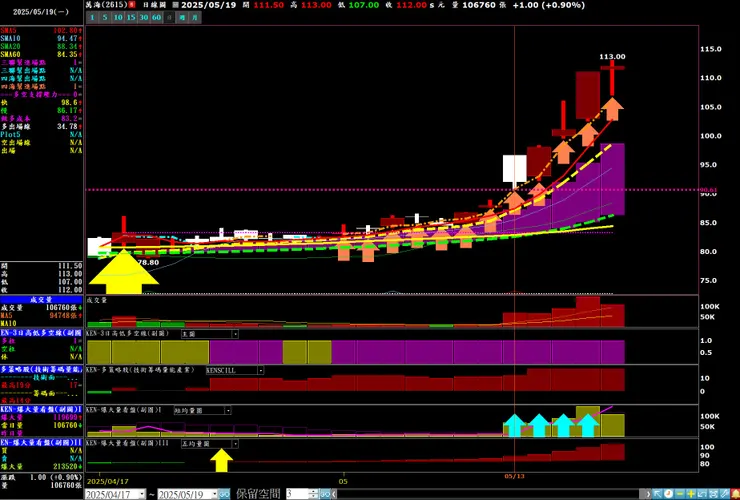Click the icon left of the wrench
The image size is (740, 500).
point(713,494)
